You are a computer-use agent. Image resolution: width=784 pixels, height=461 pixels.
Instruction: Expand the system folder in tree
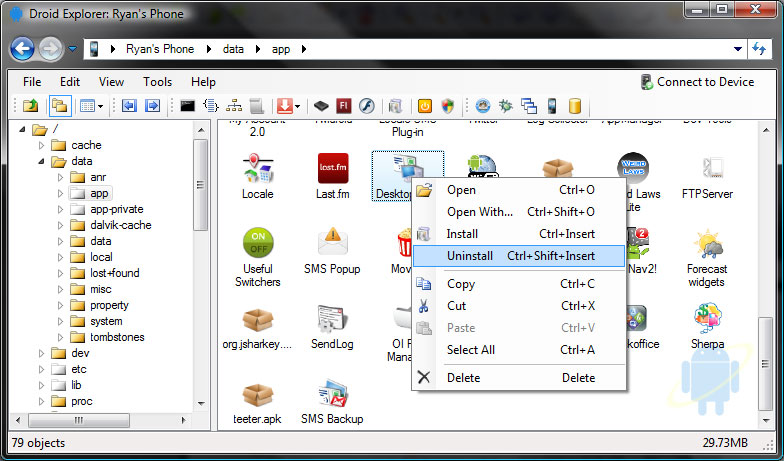point(60,322)
